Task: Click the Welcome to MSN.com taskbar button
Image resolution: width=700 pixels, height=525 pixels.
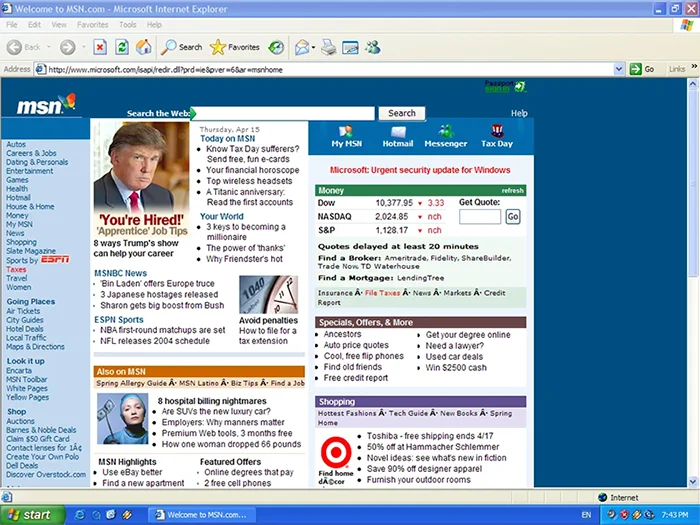Action: coord(201,515)
